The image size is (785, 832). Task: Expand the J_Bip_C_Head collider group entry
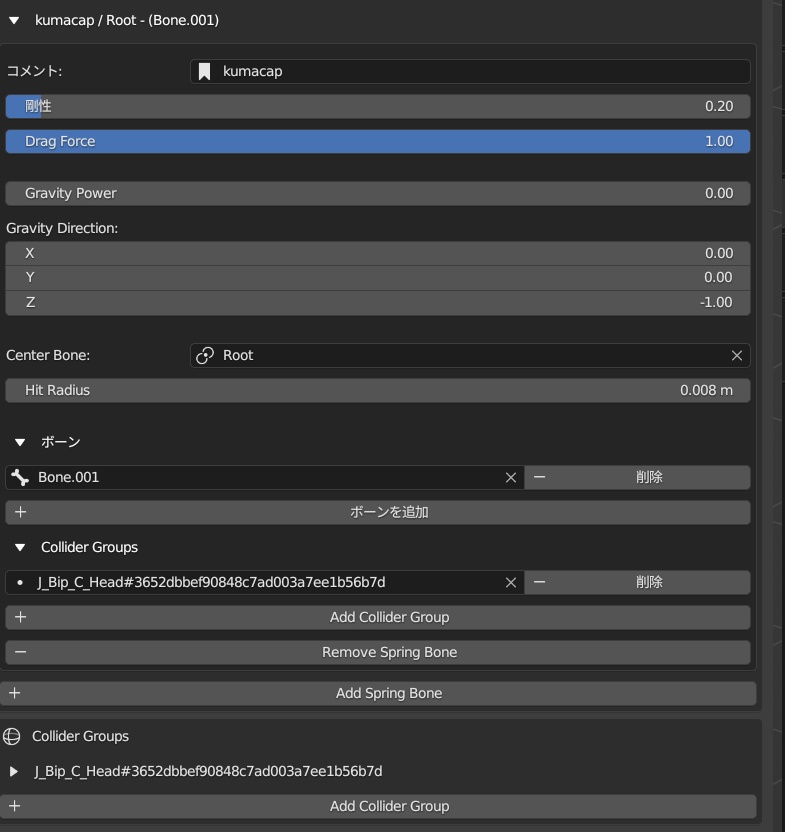coord(14,771)
